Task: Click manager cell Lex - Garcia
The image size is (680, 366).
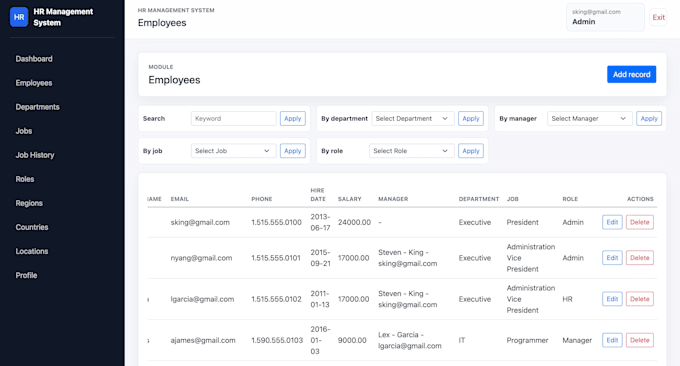Action: (410, 340)
